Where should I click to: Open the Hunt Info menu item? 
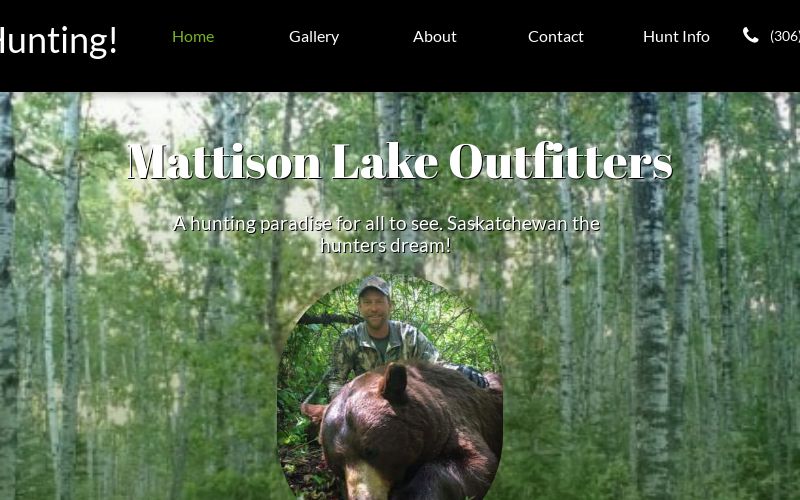tap(676, 37)
